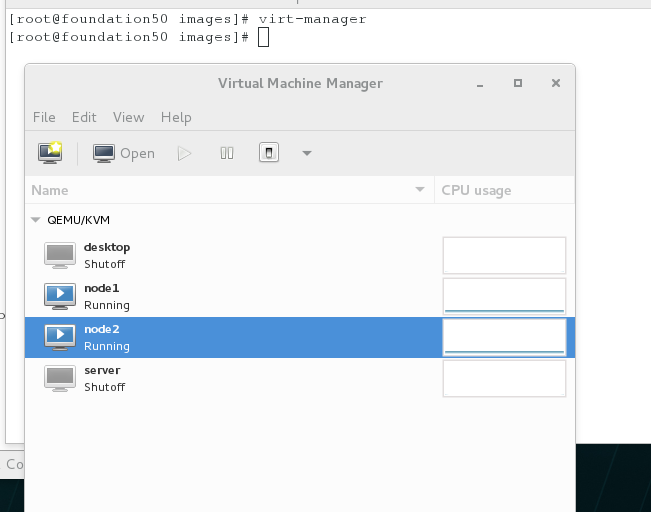
Task: Click the server Shutoff status text
Action: pos(104,387)
